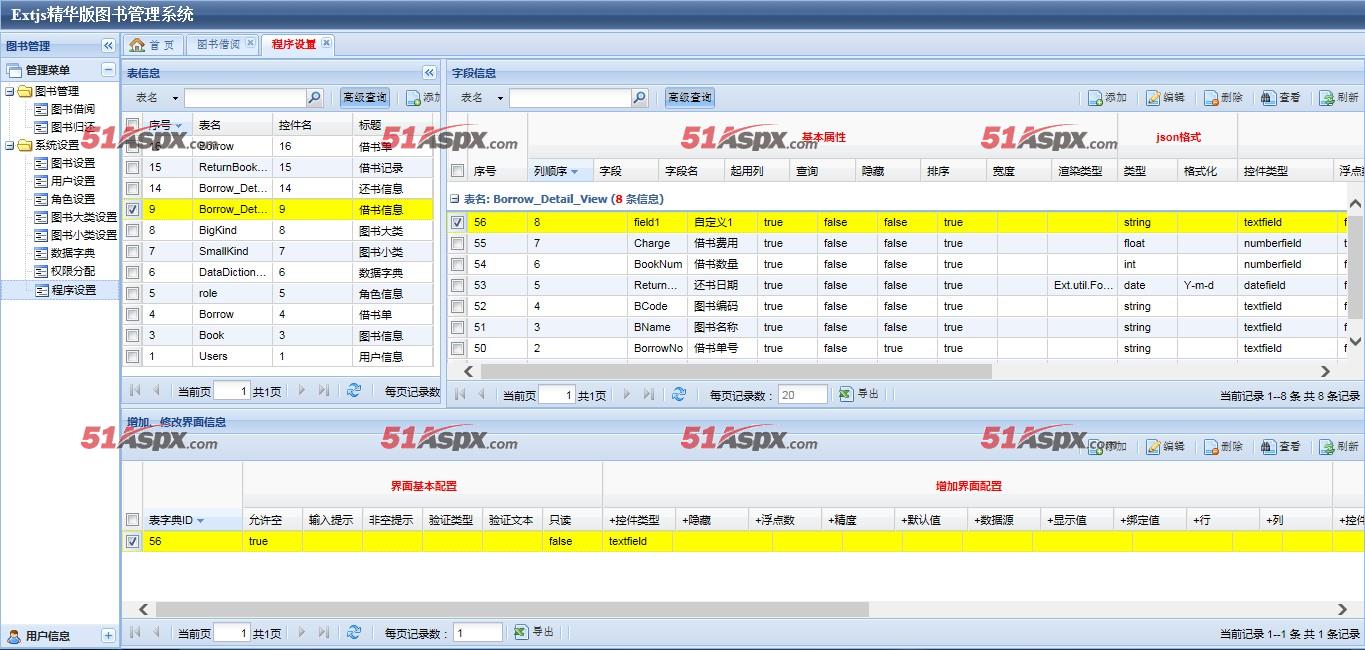The height and width of the screenshot is (650, 1365).
Task: Uncheck the field1 row 56 checkbox
Action: 457,223
